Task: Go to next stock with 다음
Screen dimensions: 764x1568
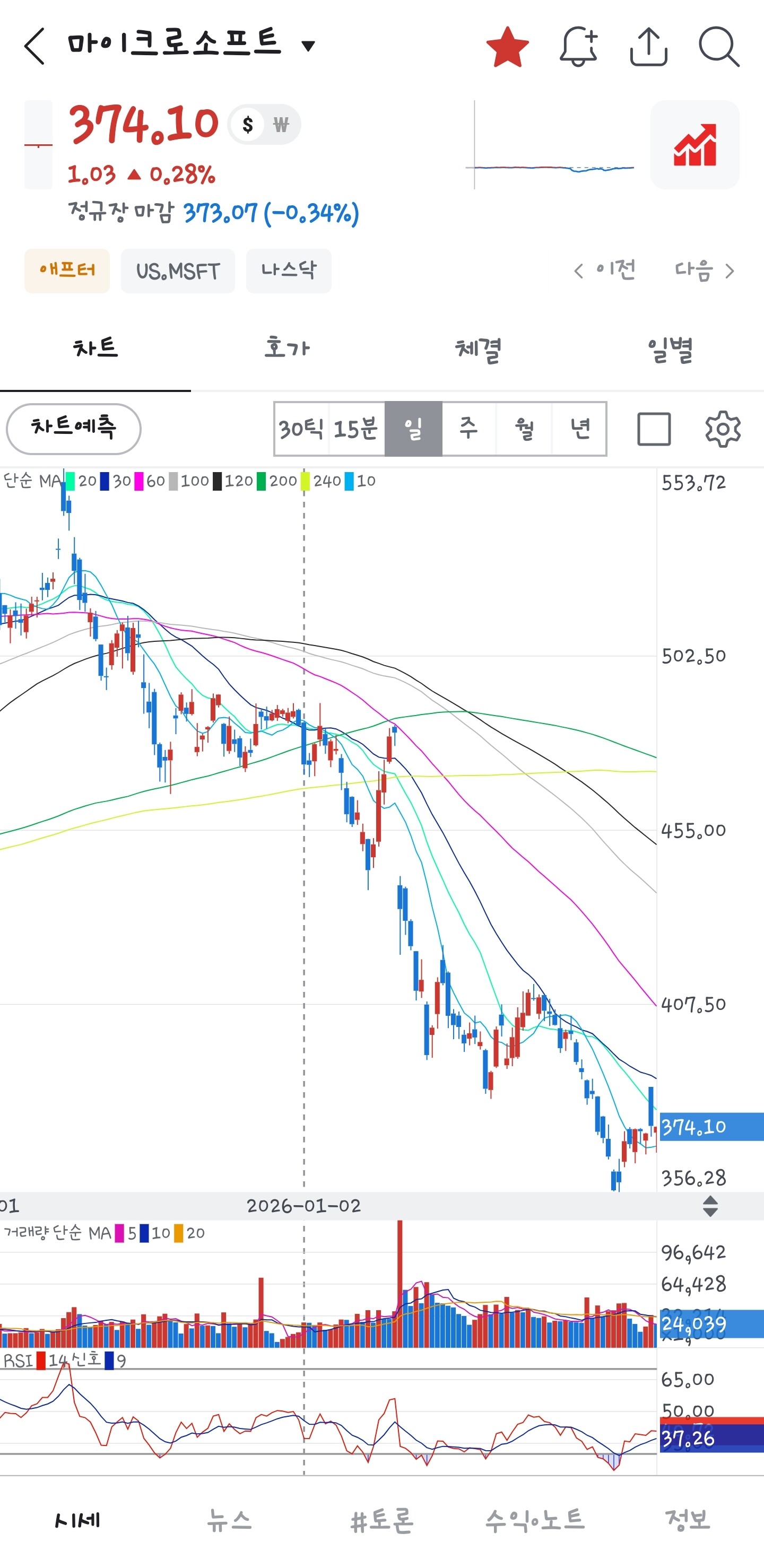Action: coord(705,269)
